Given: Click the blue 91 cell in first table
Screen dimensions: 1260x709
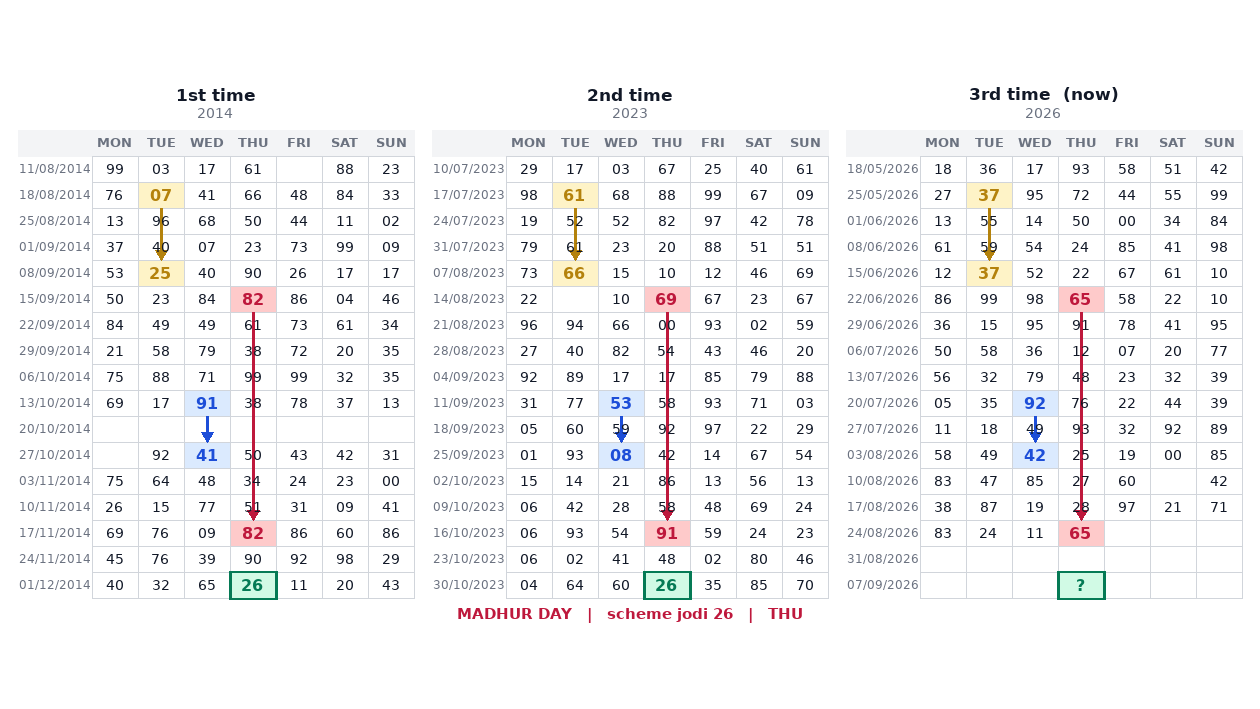Looking at the screenshot, I should [207, 403].
